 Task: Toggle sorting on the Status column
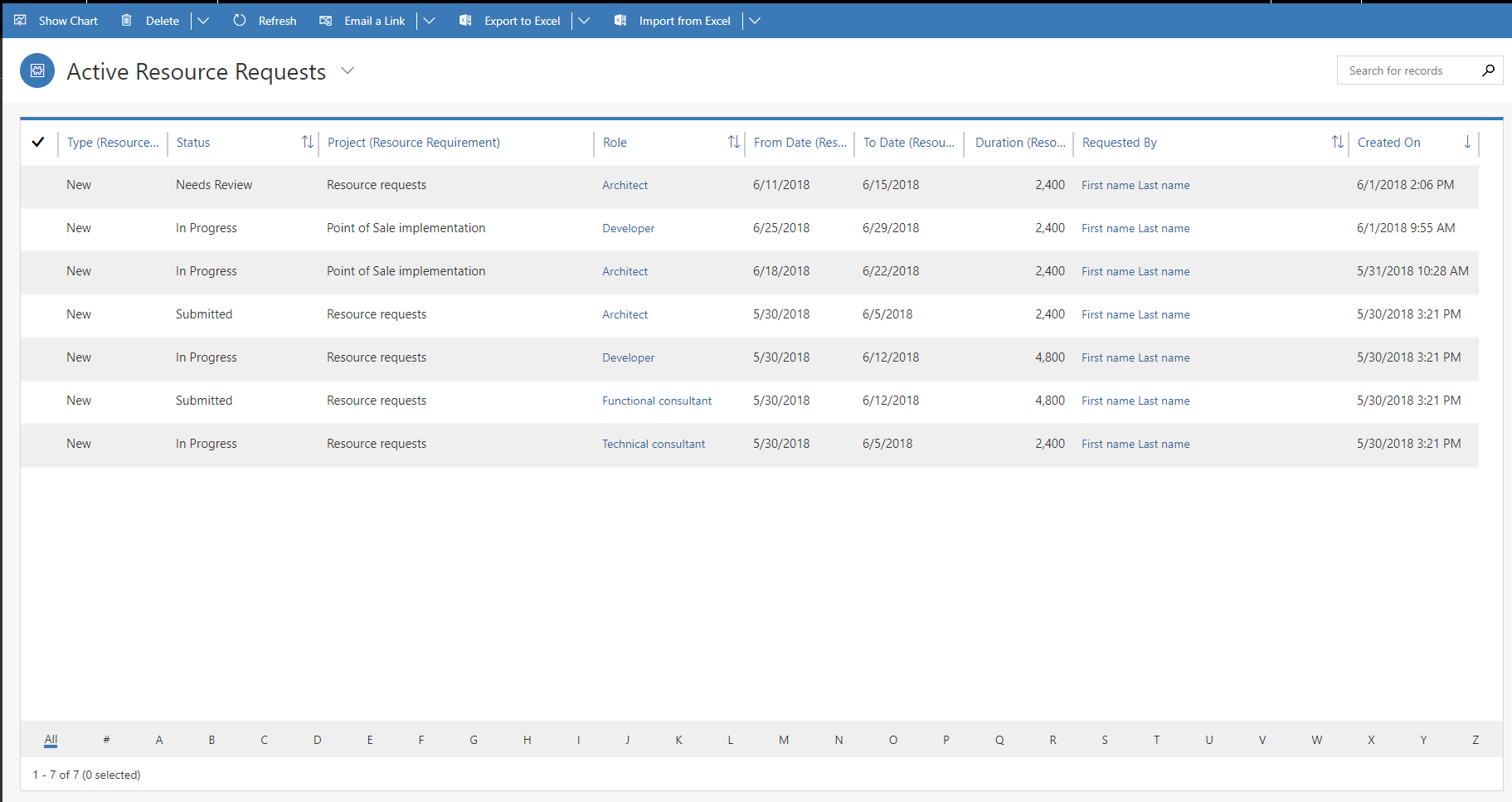(308, 142)
